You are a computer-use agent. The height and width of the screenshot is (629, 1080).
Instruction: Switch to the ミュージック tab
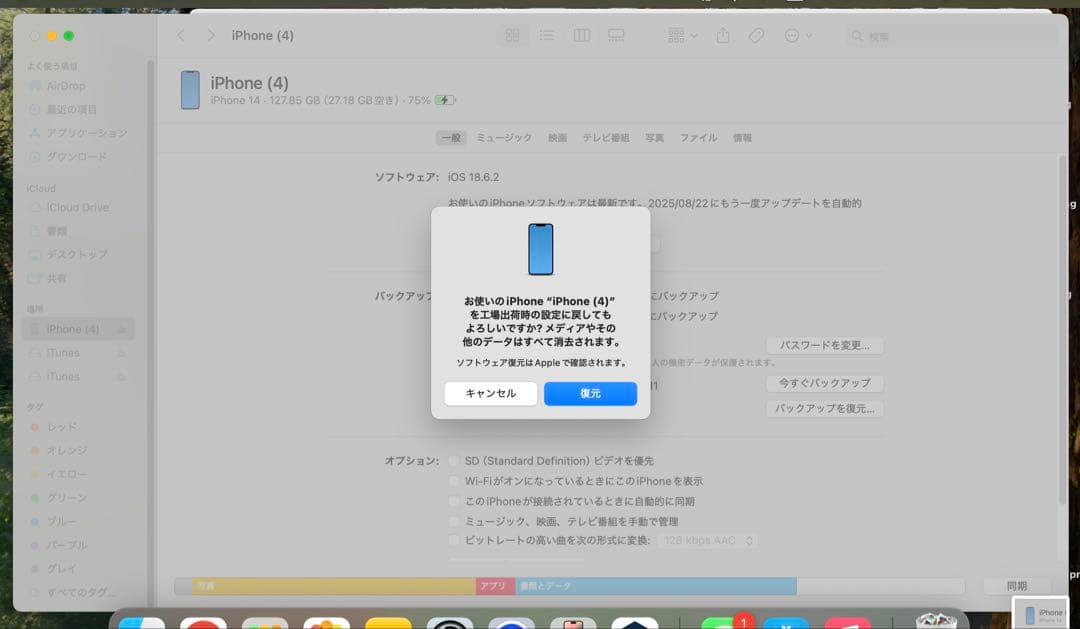[x=503, y=138]
